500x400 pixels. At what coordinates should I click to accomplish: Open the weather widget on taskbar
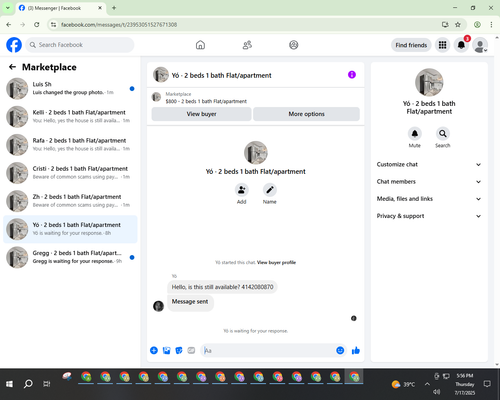tap(403, 384)
